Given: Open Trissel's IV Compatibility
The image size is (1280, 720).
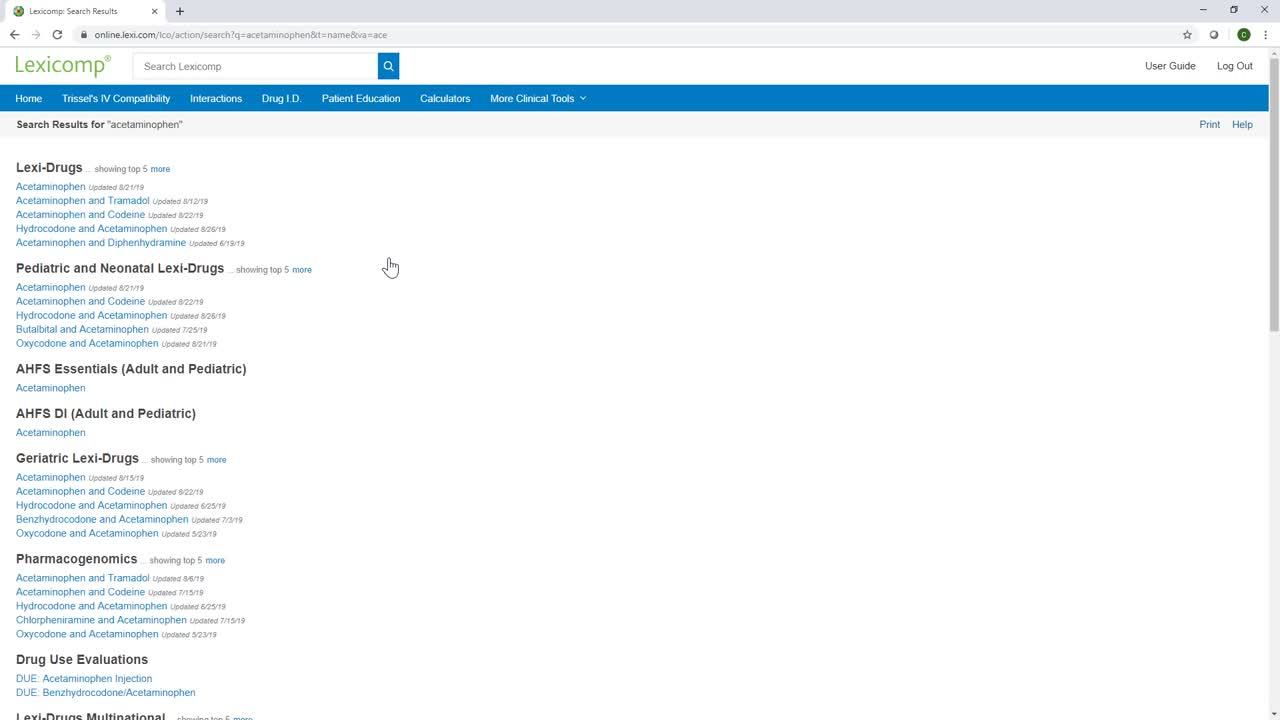Looking at the screenshot, I should tap(116, 98).
